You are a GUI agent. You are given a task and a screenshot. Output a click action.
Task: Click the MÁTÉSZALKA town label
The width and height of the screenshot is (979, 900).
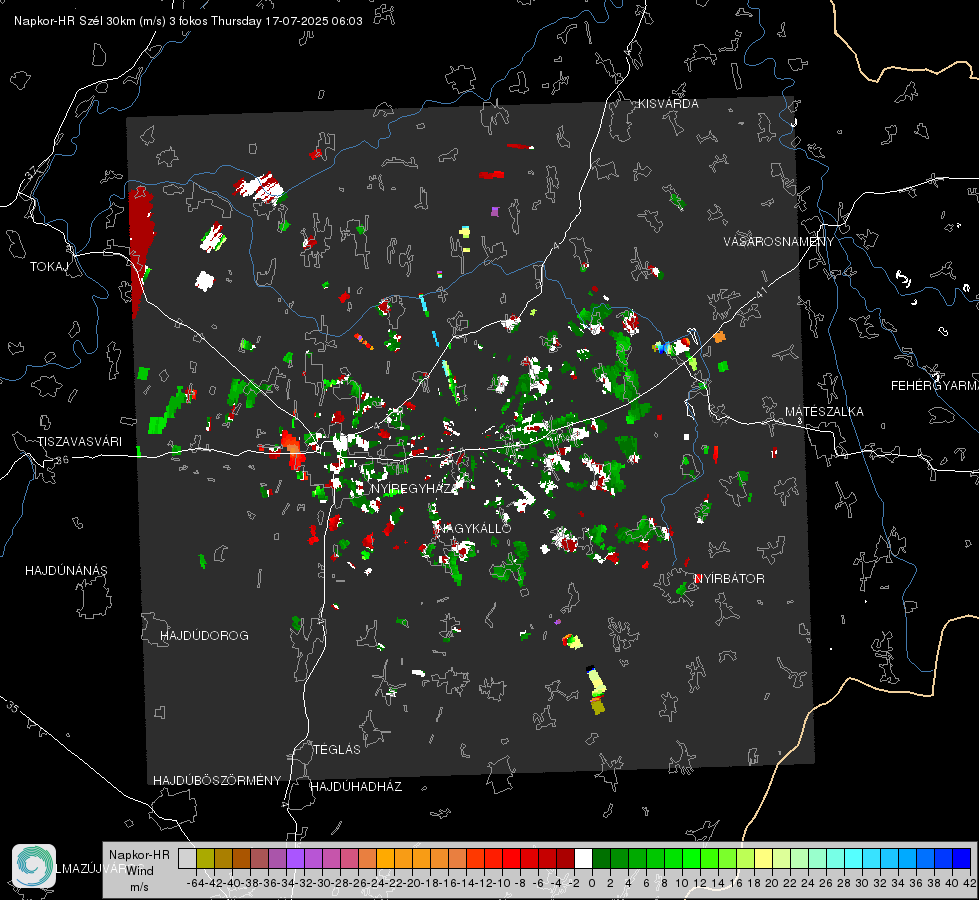(824, 412)
